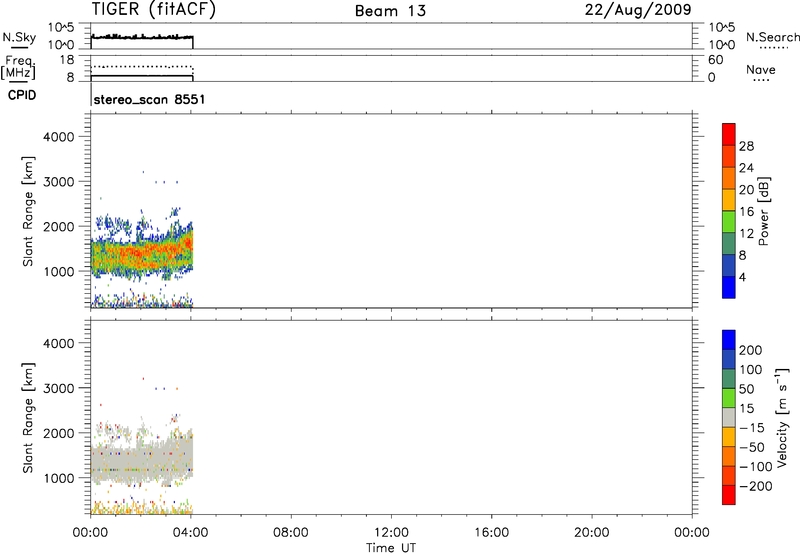The width and height of the screenshot is (800, 554).
Task: Click the N.Sky noise trace in top panel
Action: 142,37
